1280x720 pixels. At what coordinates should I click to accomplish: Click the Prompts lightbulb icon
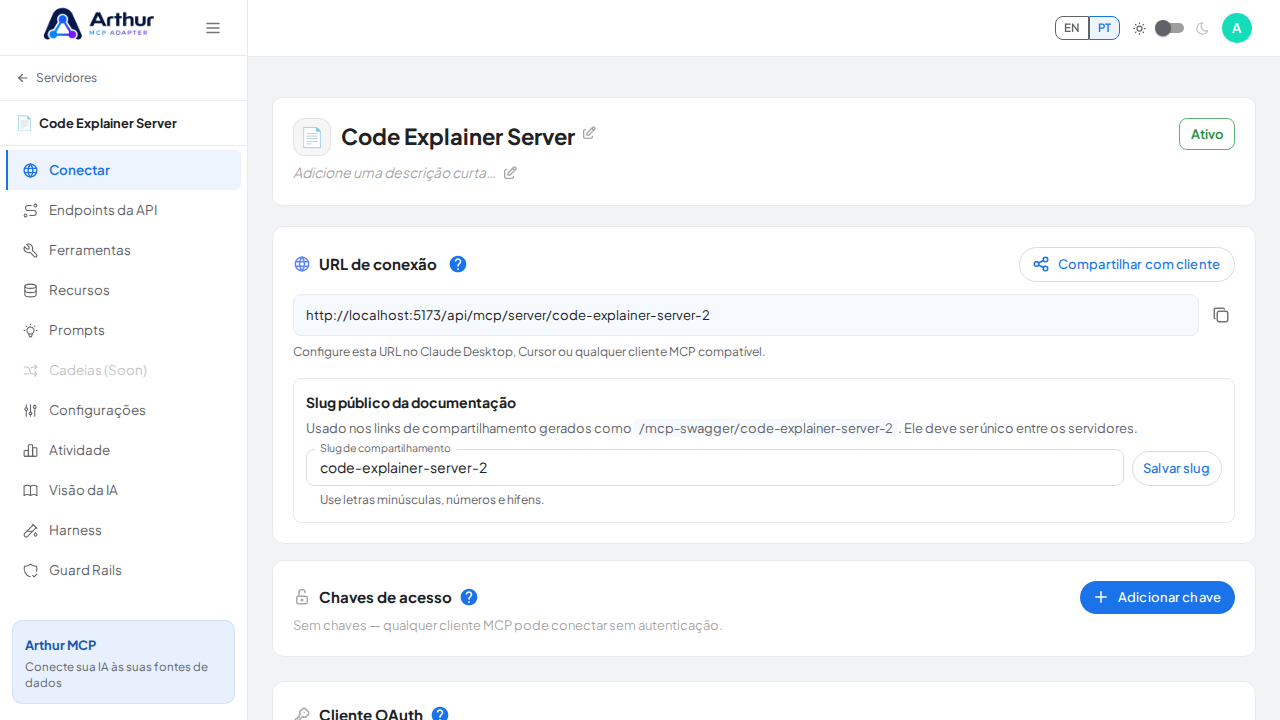[31, 330]
